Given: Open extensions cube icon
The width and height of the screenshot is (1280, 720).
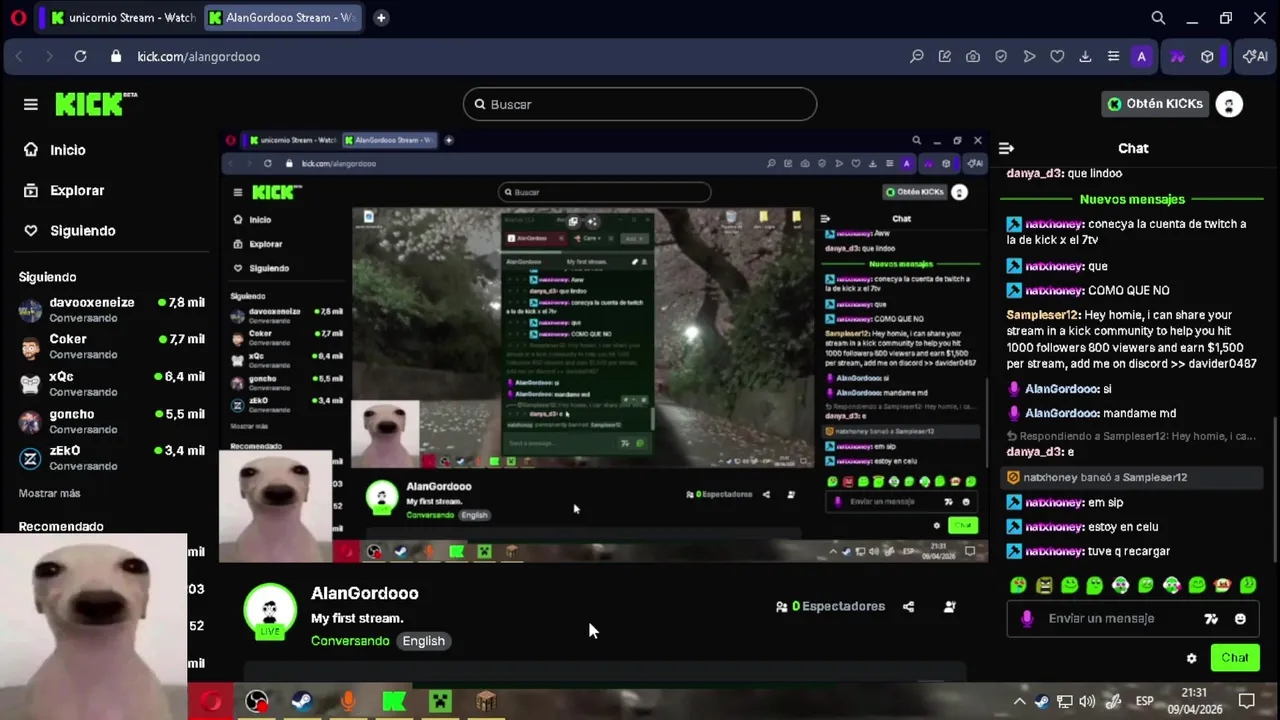Looking at the screenshot, I should pyautogui.click(x=1207, y=57).
